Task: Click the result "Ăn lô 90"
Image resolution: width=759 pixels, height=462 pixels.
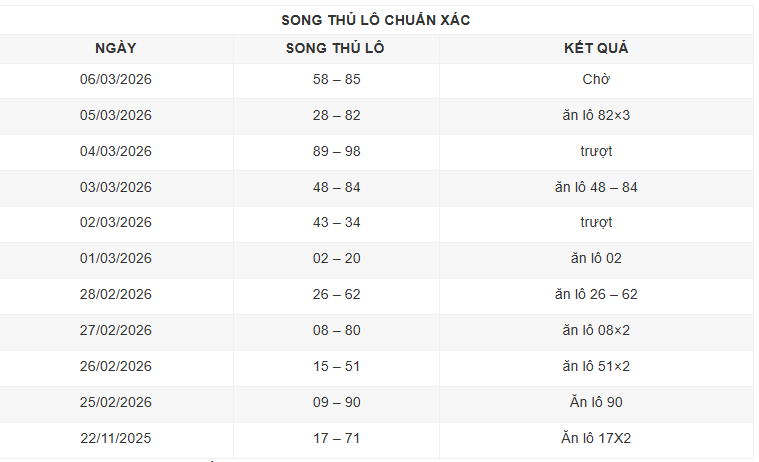Action: click(596, 402)
